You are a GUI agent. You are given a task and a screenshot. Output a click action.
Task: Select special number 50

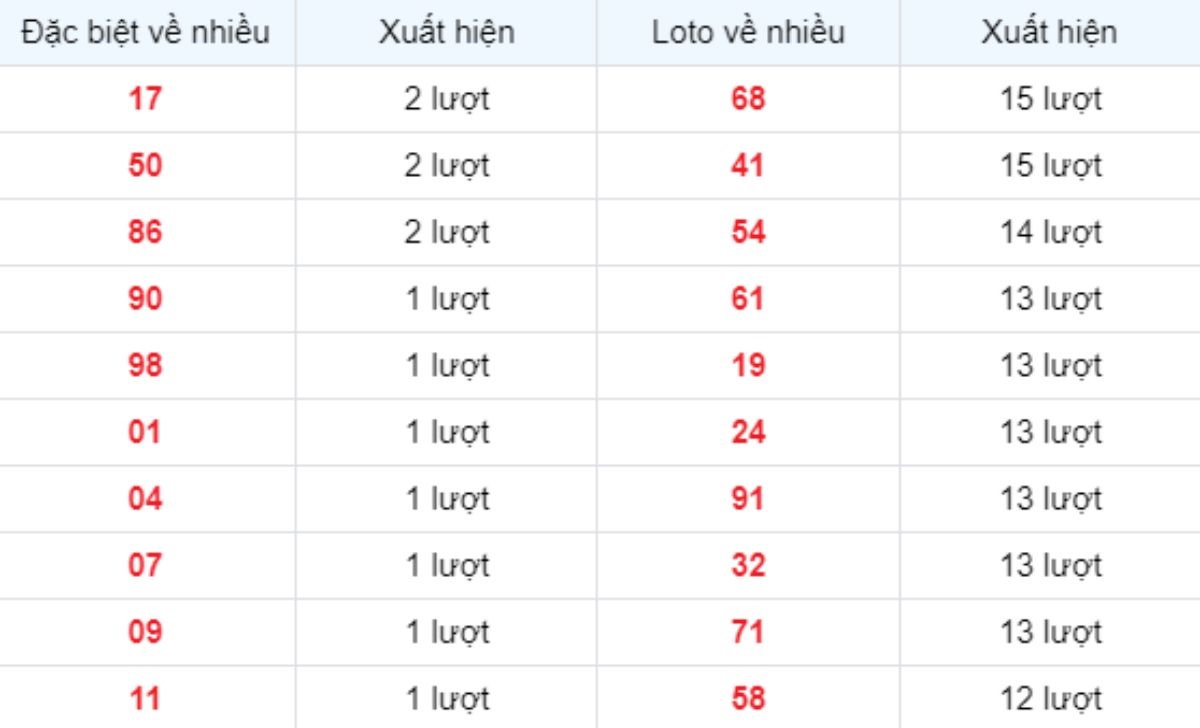[x=146, y=165]
